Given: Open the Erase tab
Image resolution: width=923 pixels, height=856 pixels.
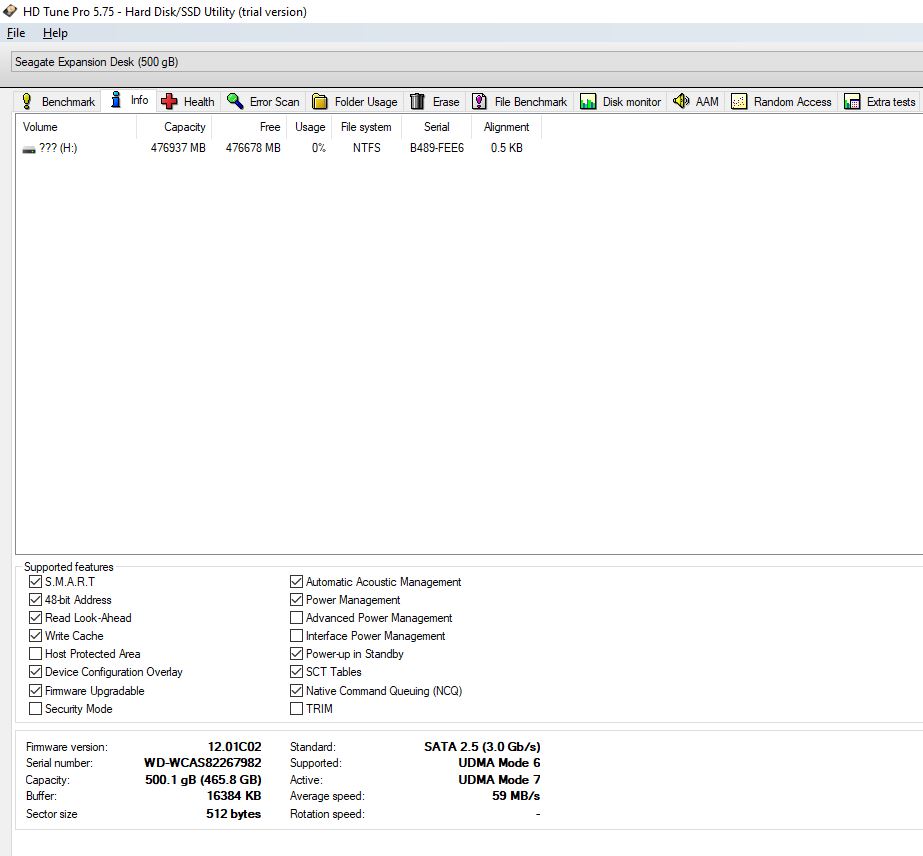Looking at the screenshot, I should tap(435, 101).
